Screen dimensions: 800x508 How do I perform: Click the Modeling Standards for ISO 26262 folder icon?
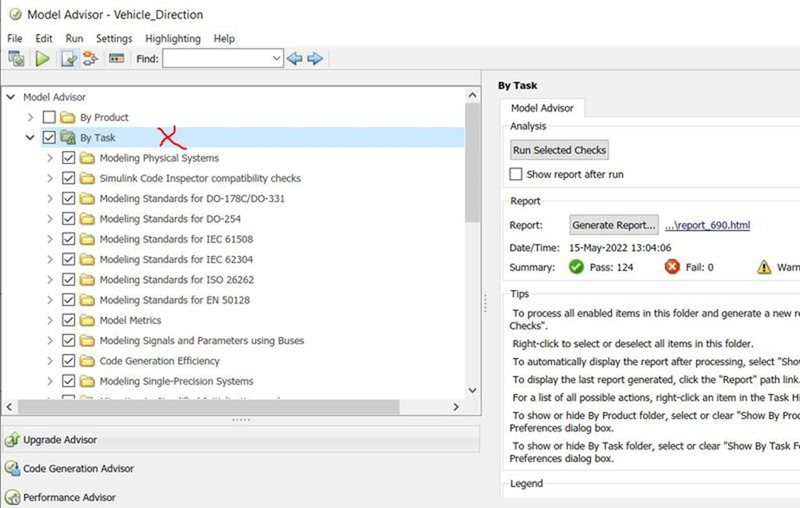pos(87,280)
